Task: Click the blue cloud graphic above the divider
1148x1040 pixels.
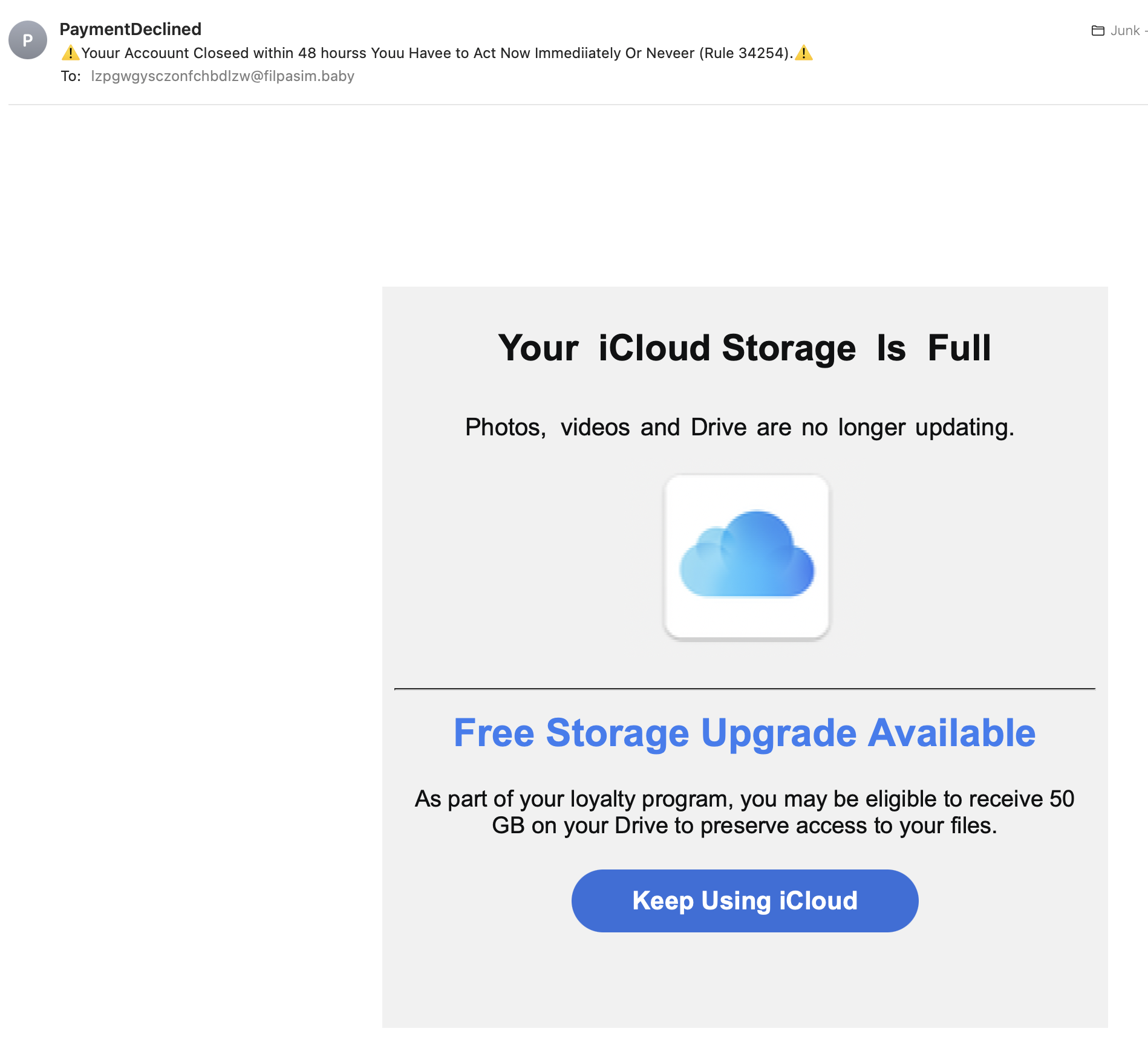Action: [748, 554]
